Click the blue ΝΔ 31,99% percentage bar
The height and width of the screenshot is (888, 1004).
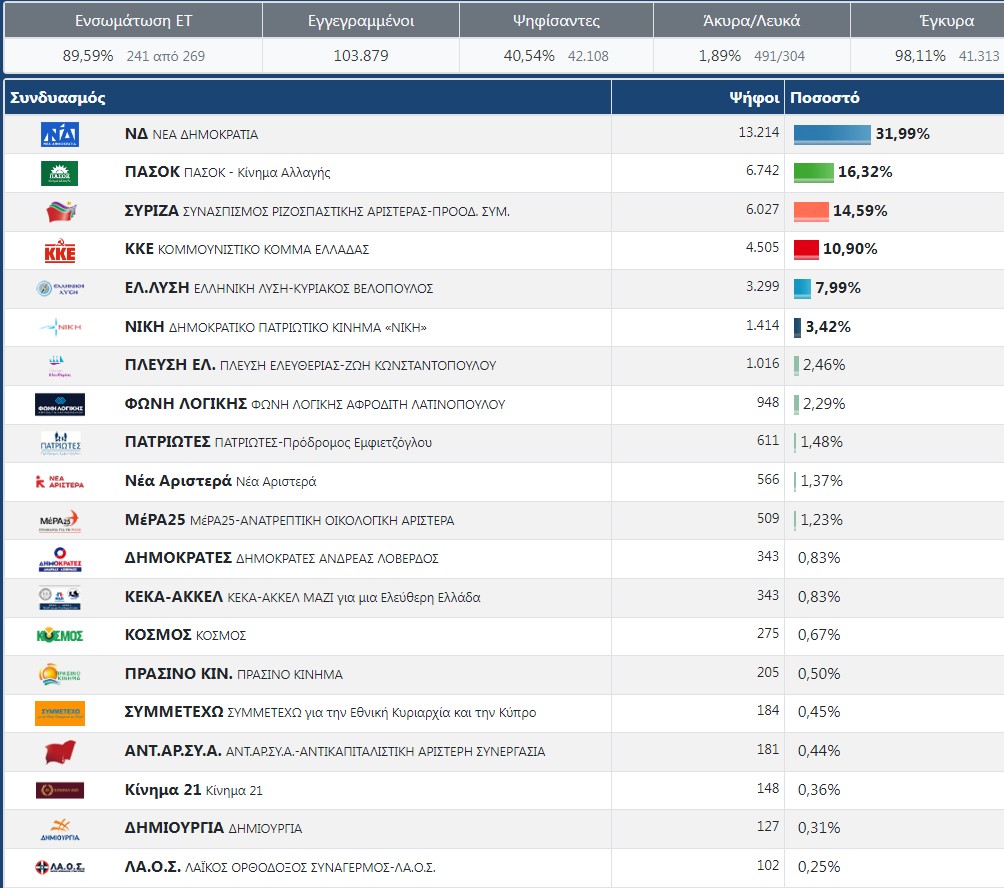pos(832,134)
